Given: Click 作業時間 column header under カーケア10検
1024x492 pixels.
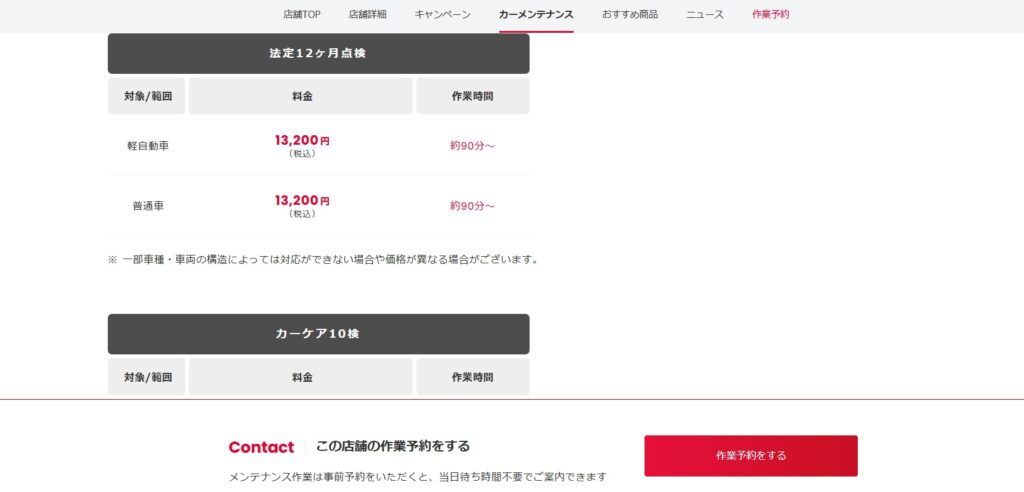Looking at the screenshot, I should point(473,377).
